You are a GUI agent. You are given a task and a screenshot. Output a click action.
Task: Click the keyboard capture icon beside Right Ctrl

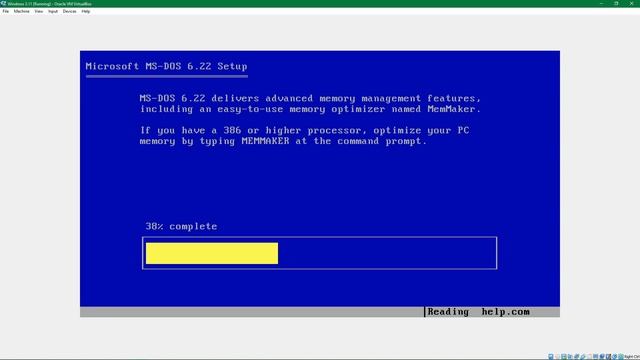tap(620, 357)
